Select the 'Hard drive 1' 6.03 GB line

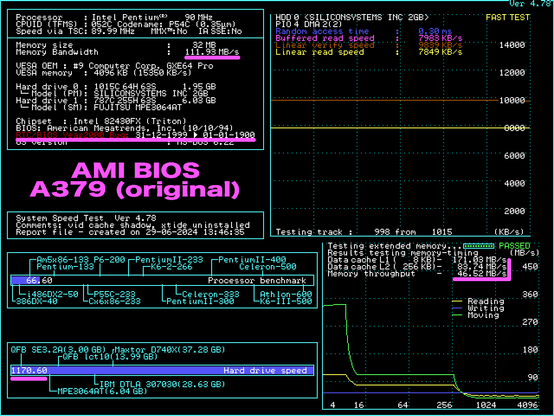pyautogui.click(x=116, y=100)
